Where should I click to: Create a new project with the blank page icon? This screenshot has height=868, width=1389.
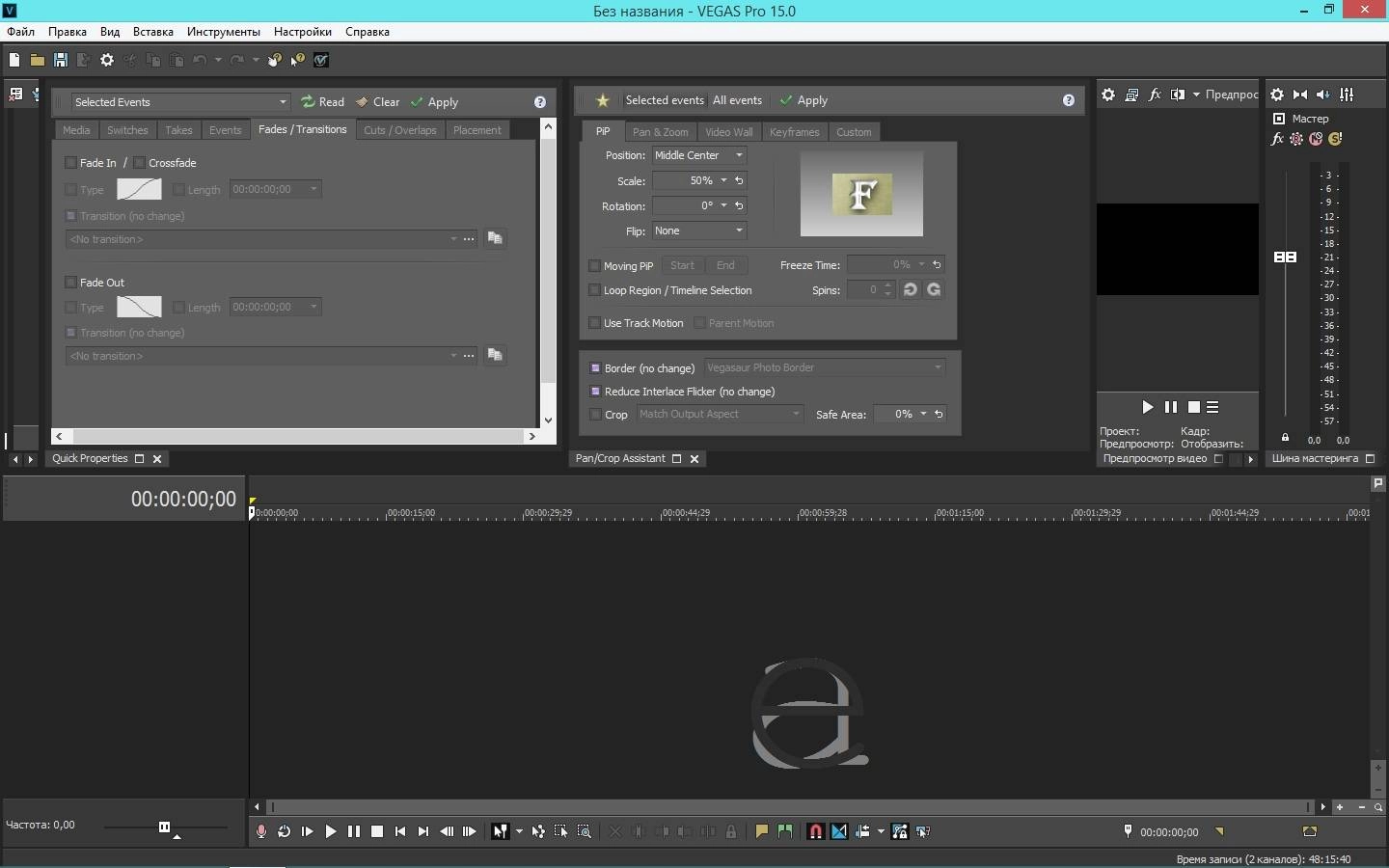(14, 60)
